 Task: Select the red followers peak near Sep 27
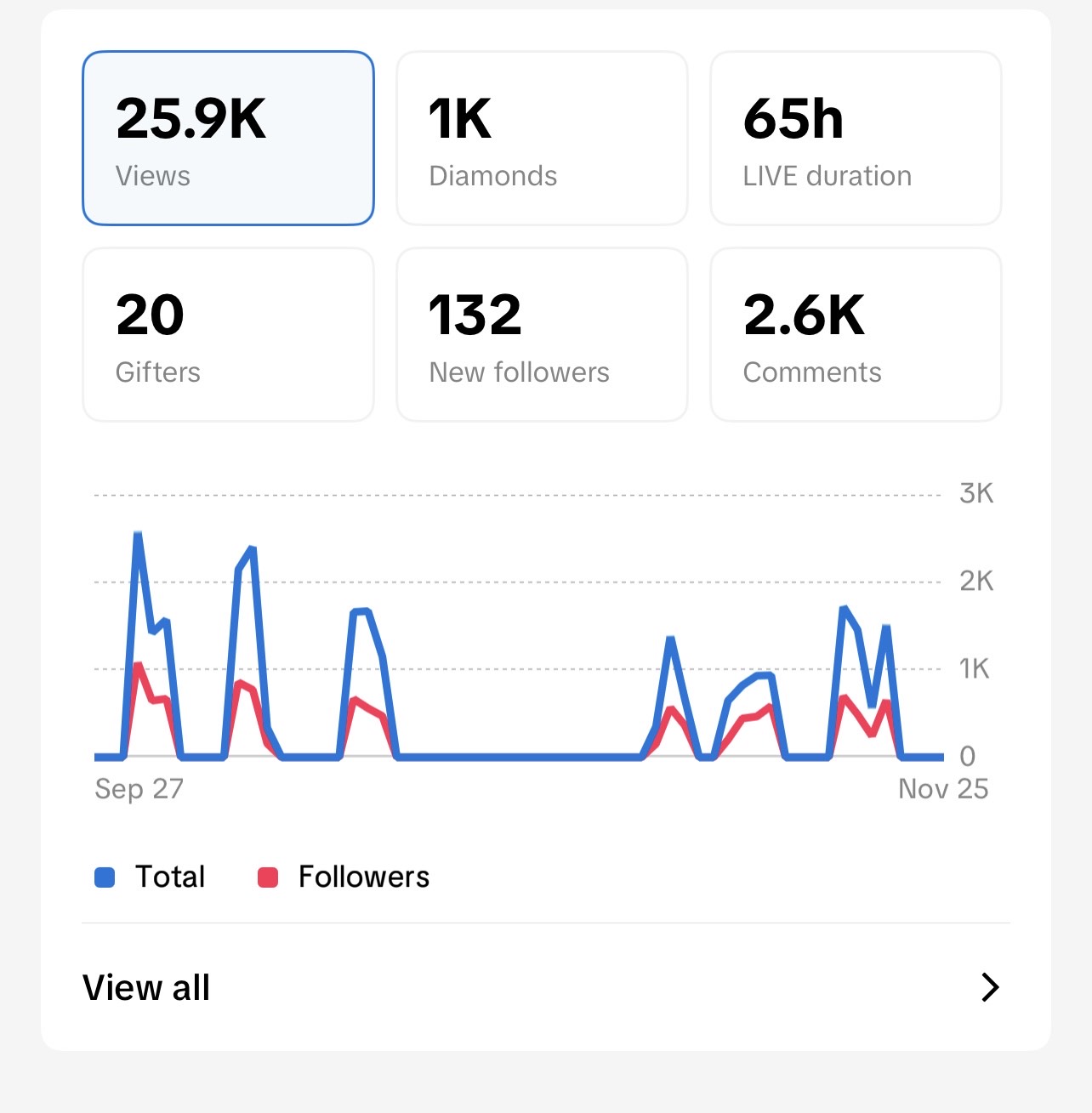(x=139, y=666)
